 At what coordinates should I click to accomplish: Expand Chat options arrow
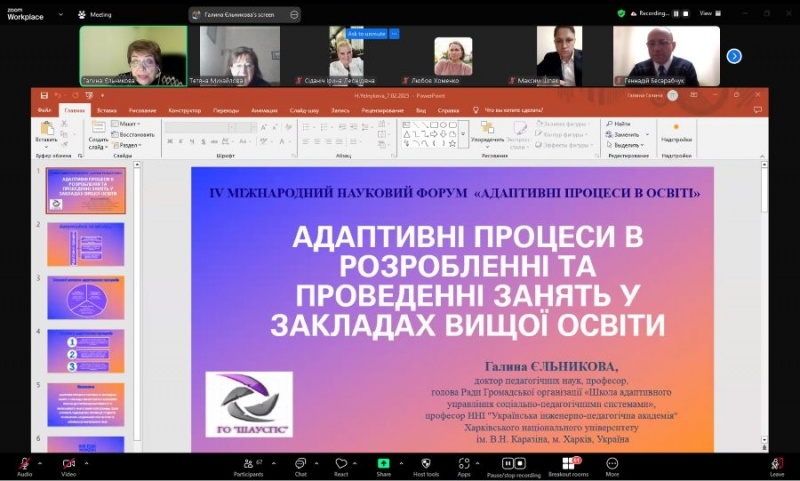(x=316, y=463)
